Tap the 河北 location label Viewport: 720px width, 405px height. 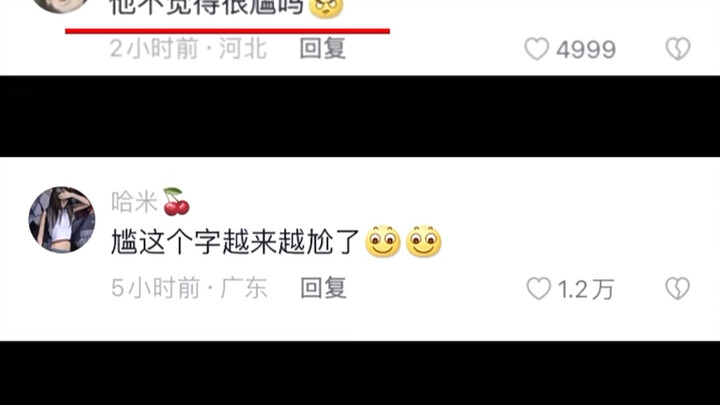pos(242,48)
